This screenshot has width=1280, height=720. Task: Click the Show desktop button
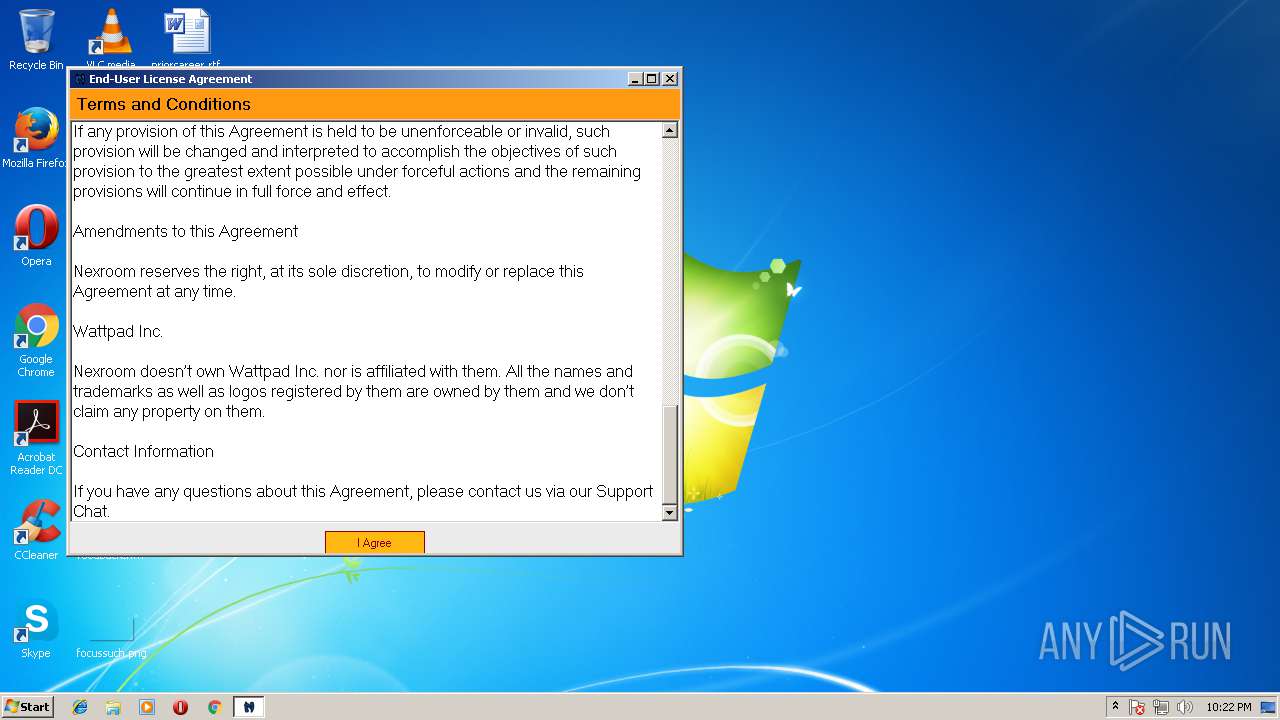coord(1270,707)
